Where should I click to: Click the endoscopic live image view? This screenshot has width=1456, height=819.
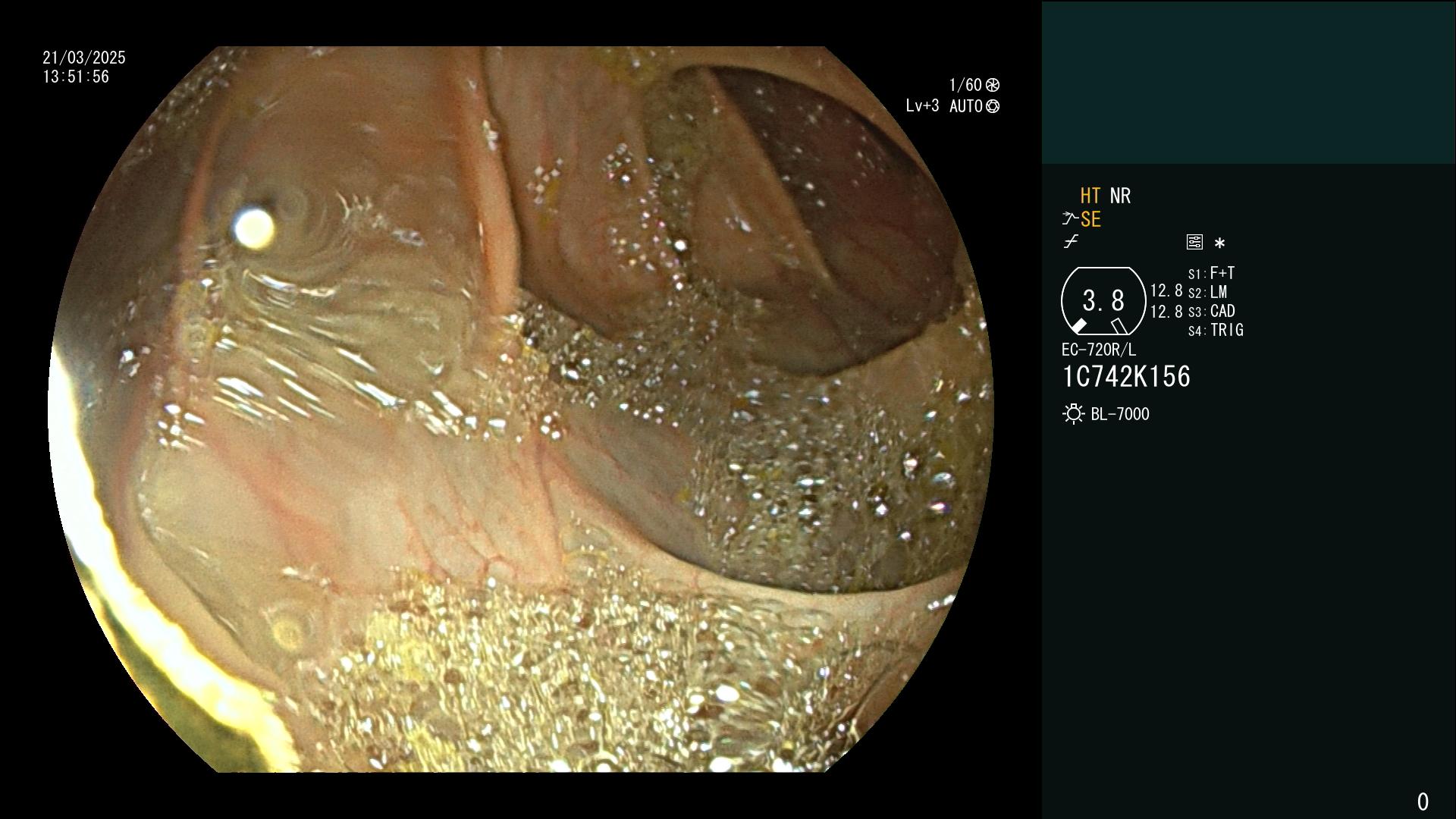coord(521,409)
